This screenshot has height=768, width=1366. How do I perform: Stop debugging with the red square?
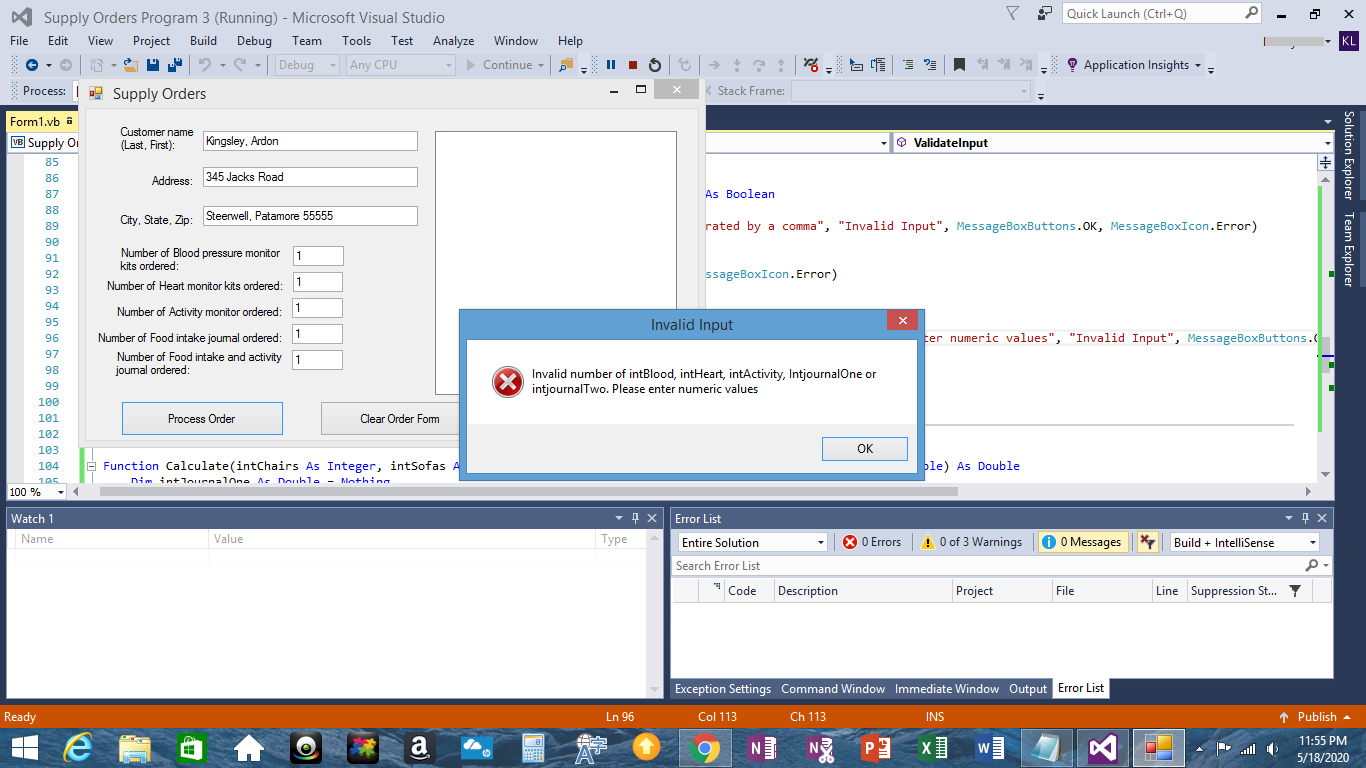633,65
